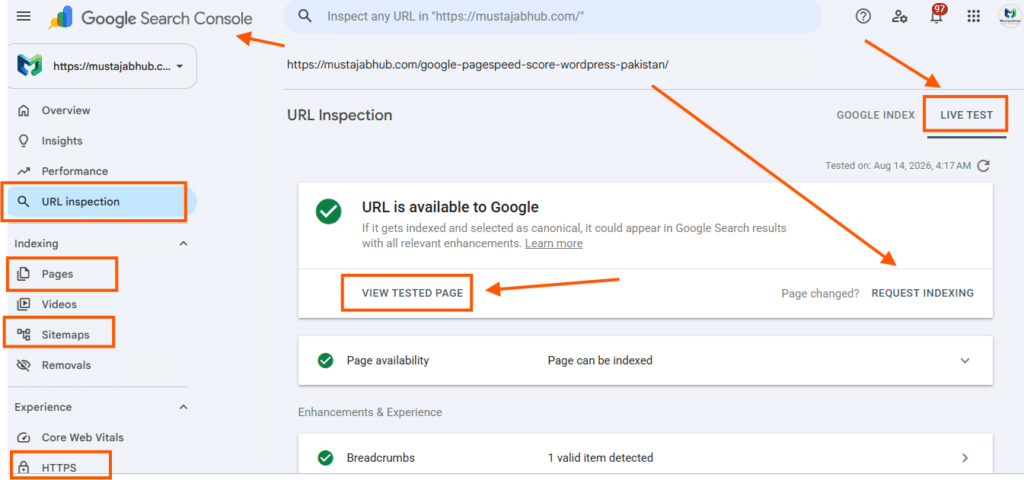Expand the Page availability row
1024x480 pixels.
pyautogui.click(x=965, y=360)
